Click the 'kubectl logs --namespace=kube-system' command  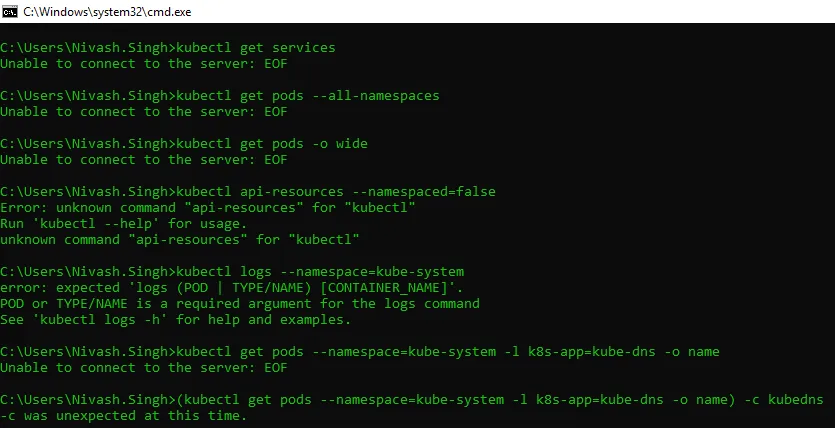[x=320, y=271]
